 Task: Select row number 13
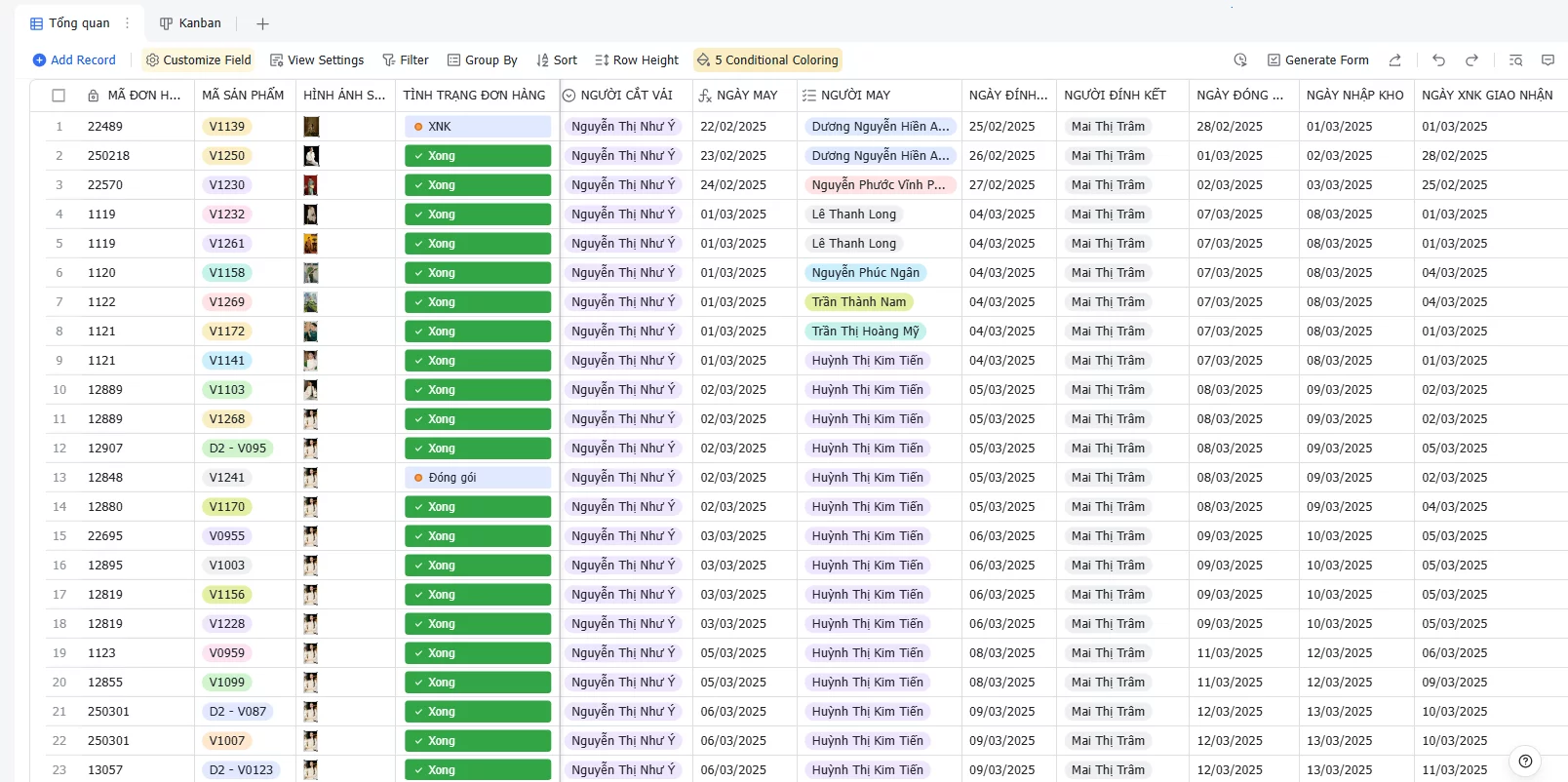pos(59,478)
